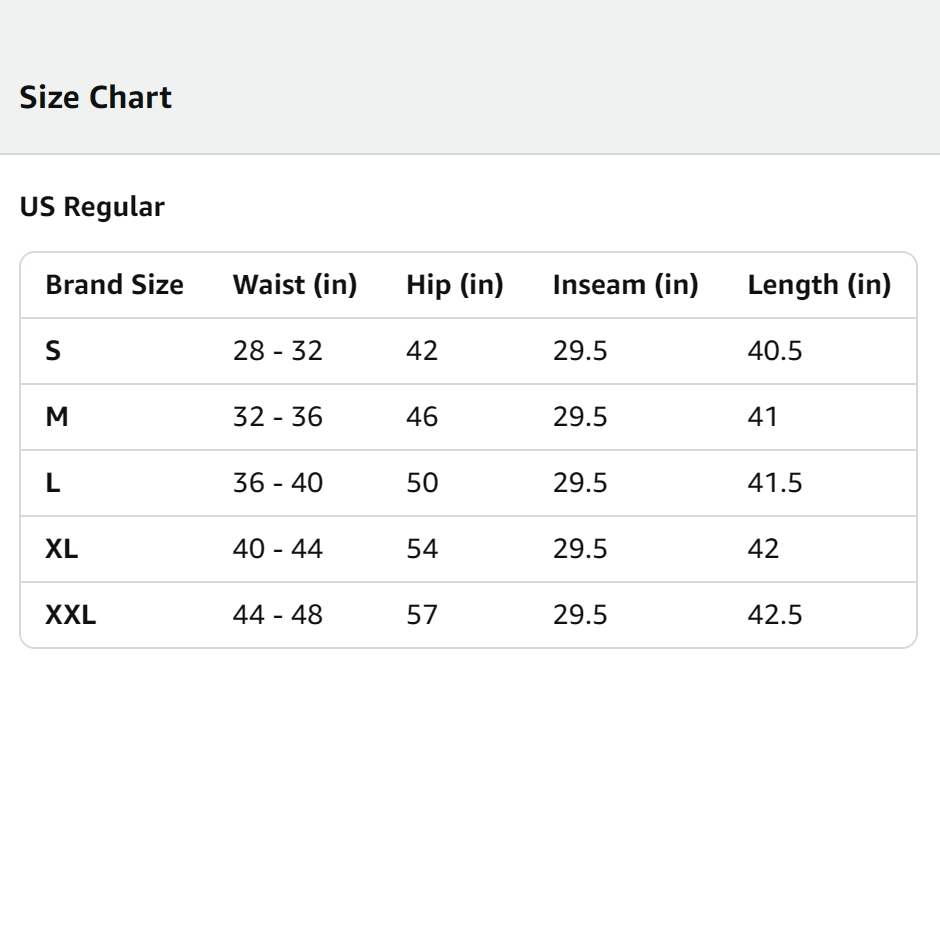Click the Size Chart heading
The width and height of the screenshot is (940, 940).
[x=95, y=98]
